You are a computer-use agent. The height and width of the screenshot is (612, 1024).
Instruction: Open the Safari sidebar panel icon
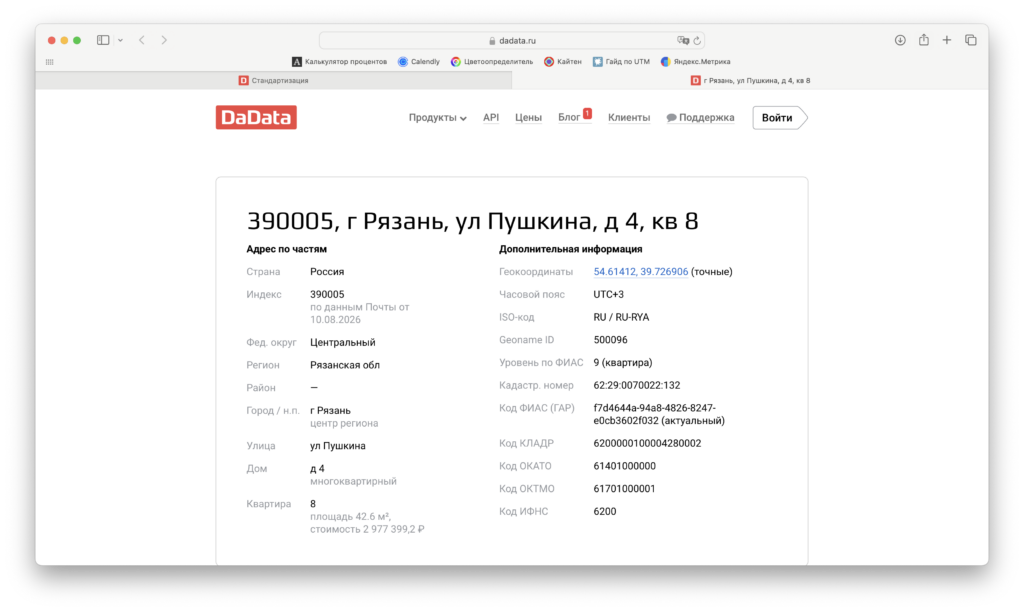point(103,40)
